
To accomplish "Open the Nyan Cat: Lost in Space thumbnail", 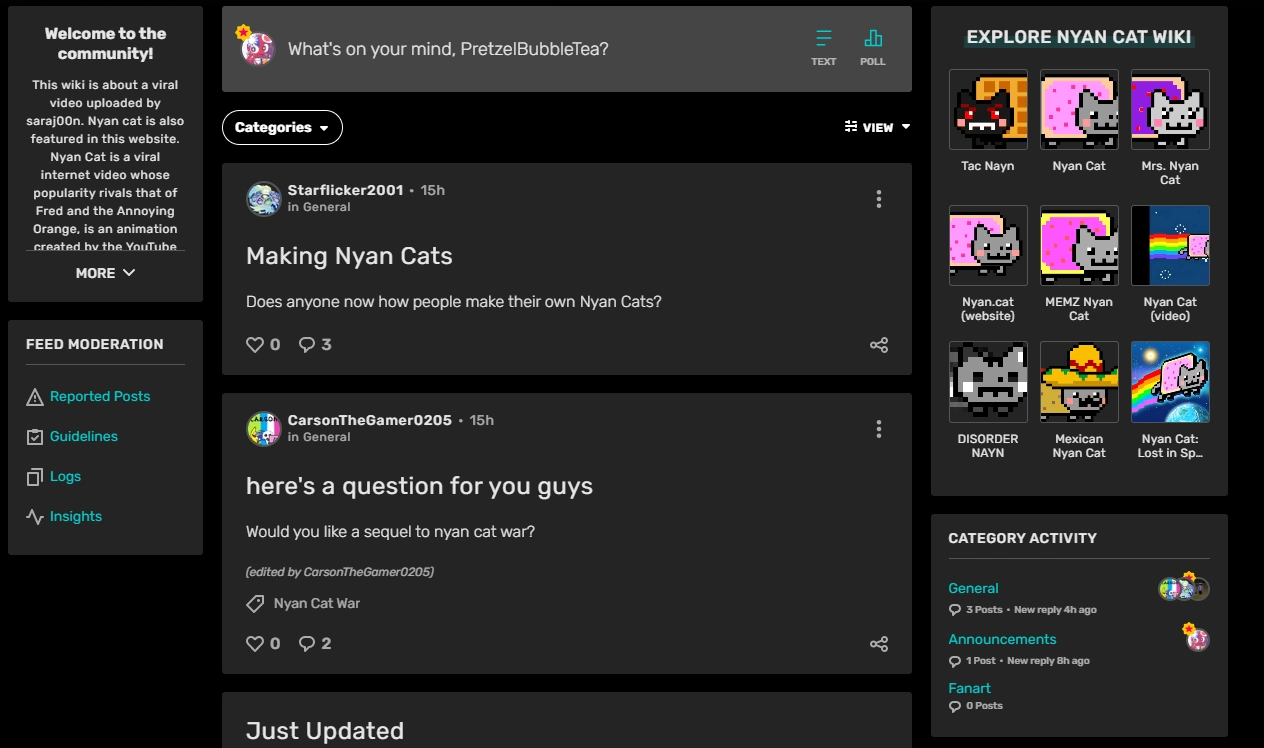I will point(1170,382).
